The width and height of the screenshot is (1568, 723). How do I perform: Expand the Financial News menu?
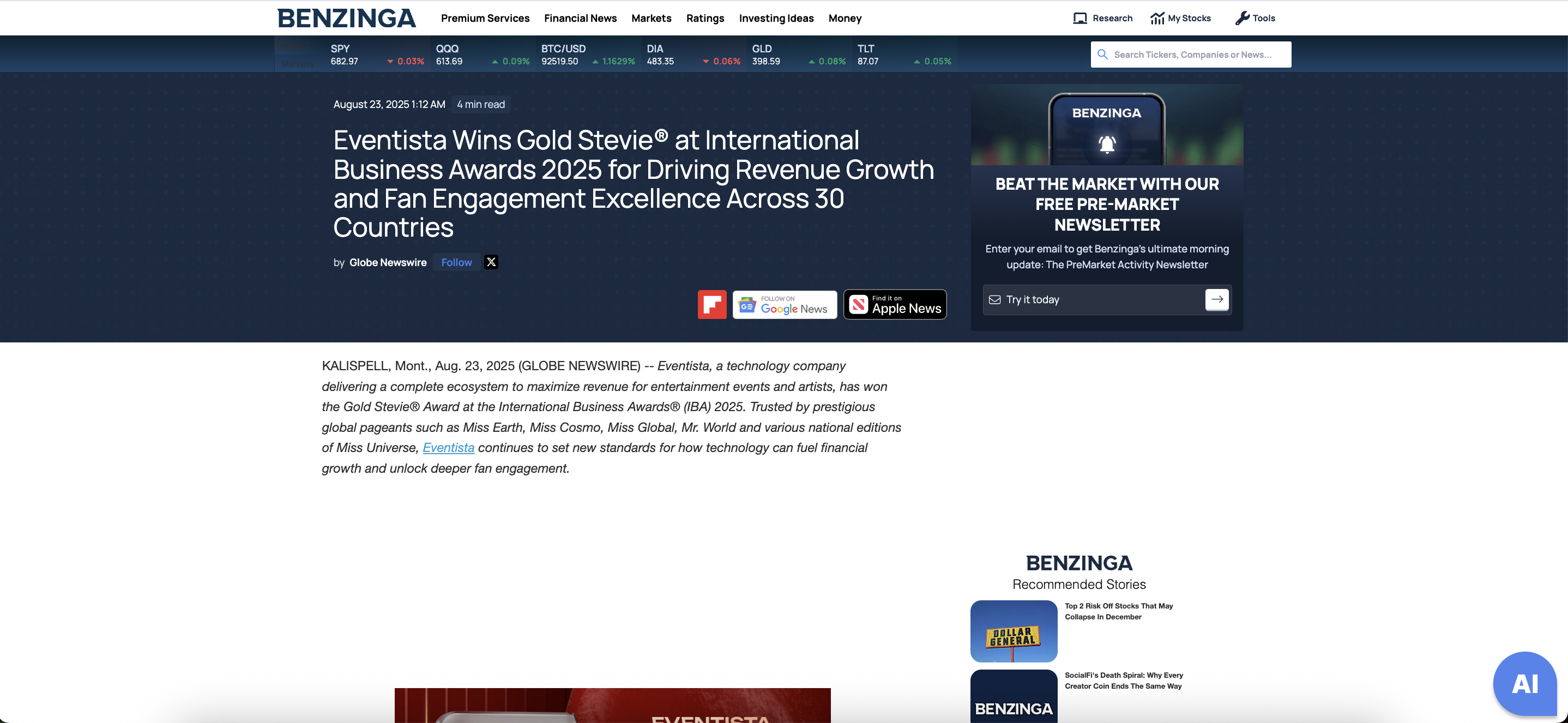pos(580,18)
